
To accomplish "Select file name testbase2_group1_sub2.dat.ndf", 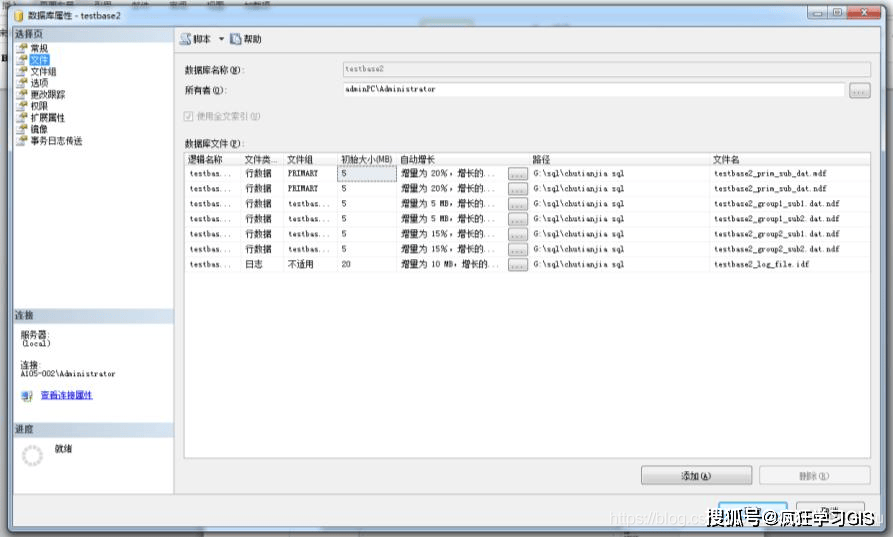I will (x=776, y=219).
